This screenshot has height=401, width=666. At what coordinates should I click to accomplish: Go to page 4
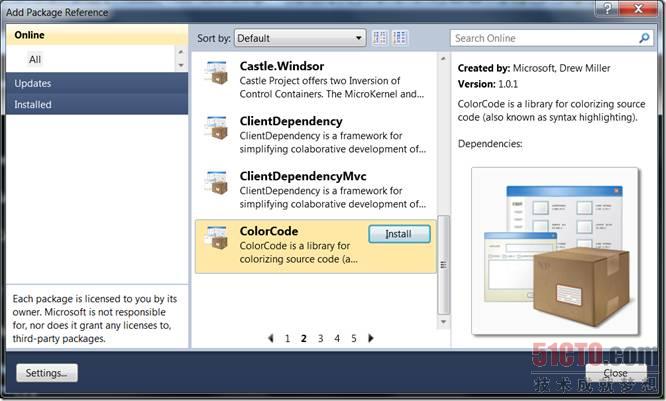337,339
